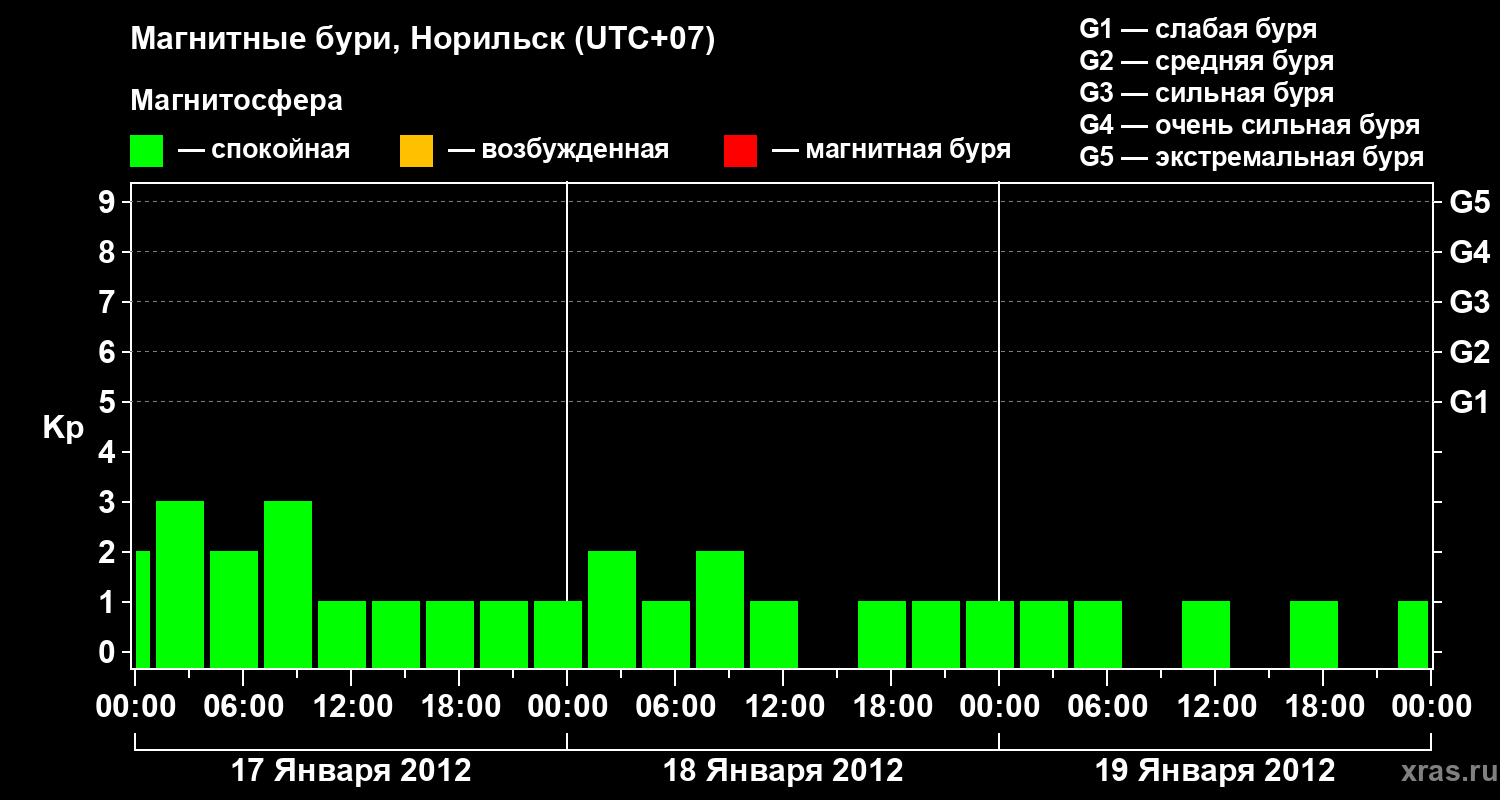Click the '— возбужденная' legend label
1500x800 pixels.
(558, 150)
